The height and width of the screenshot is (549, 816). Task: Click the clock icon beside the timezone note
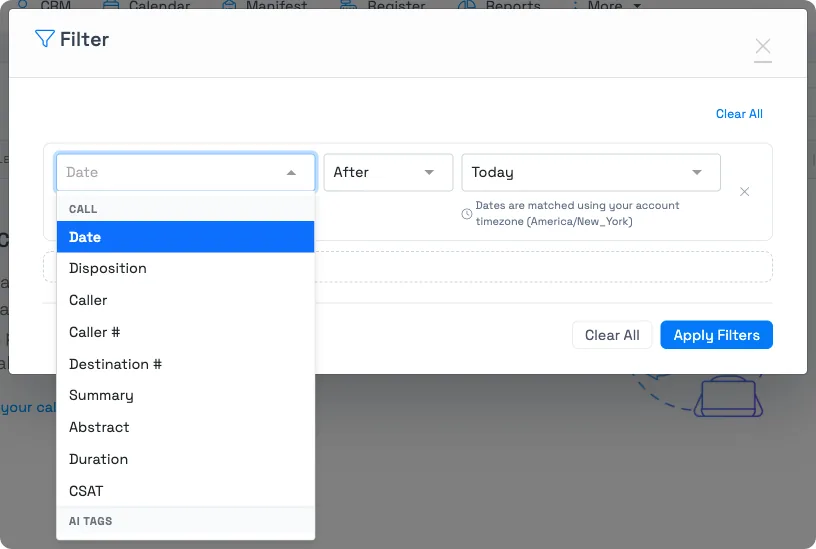[467, 214]
